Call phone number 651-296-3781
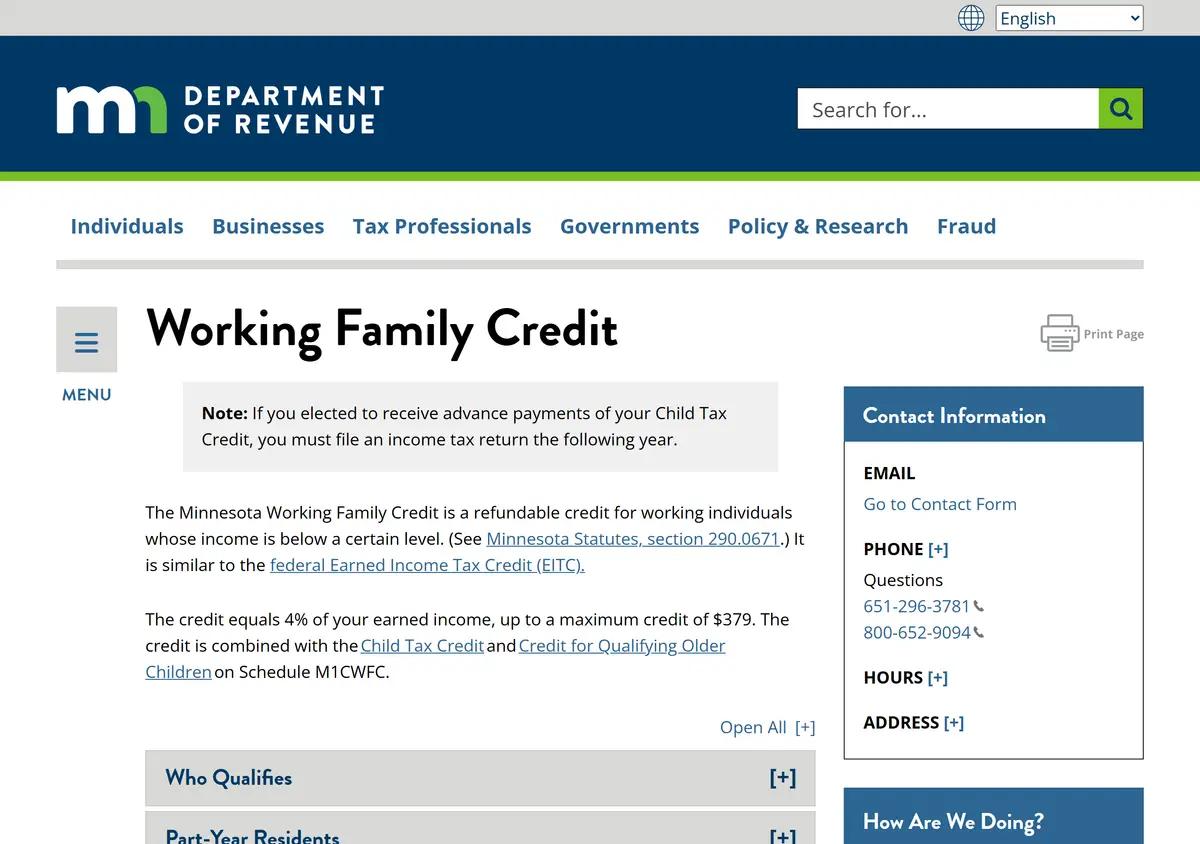This screenshot has height=844, width=1200. [x=917, y=606]
